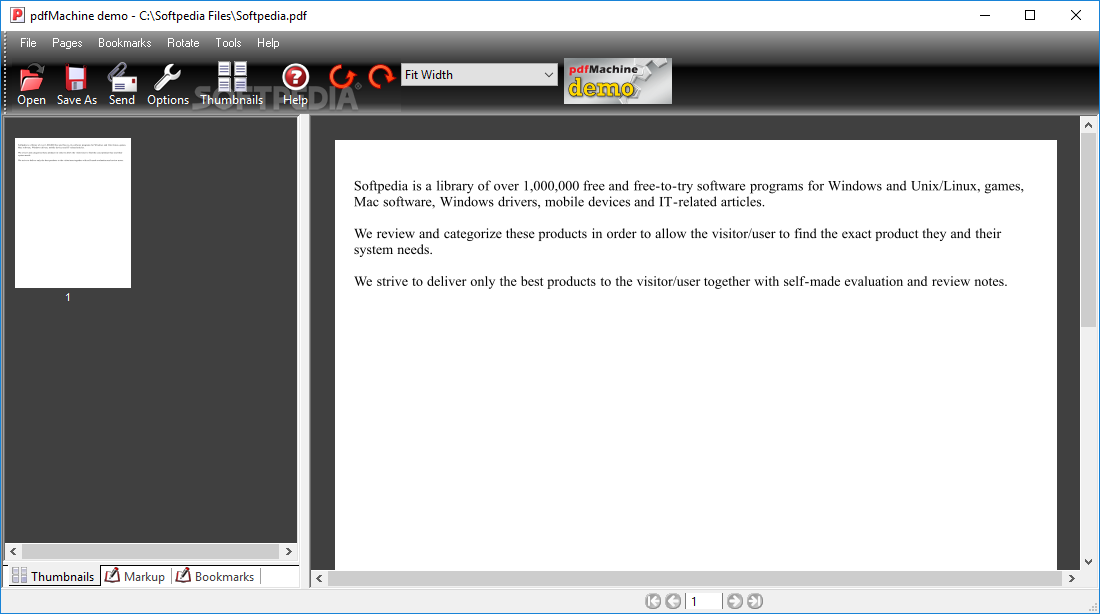Image resolution: width=1100 pixels, height=614 pixels.
Task: Switch to the Markup tab
Action: point(135,576)
